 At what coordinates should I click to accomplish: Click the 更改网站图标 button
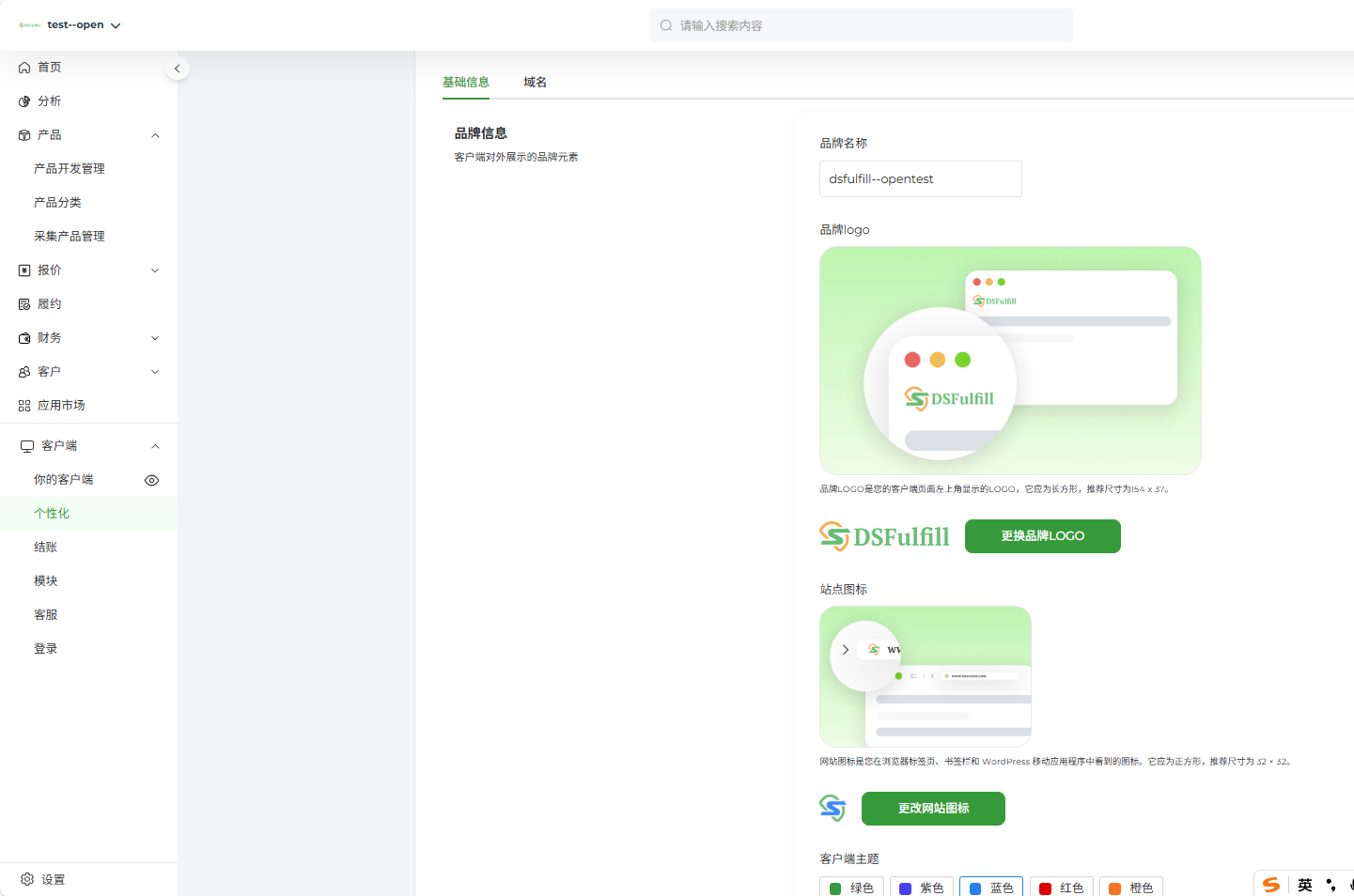click(933, 809)
